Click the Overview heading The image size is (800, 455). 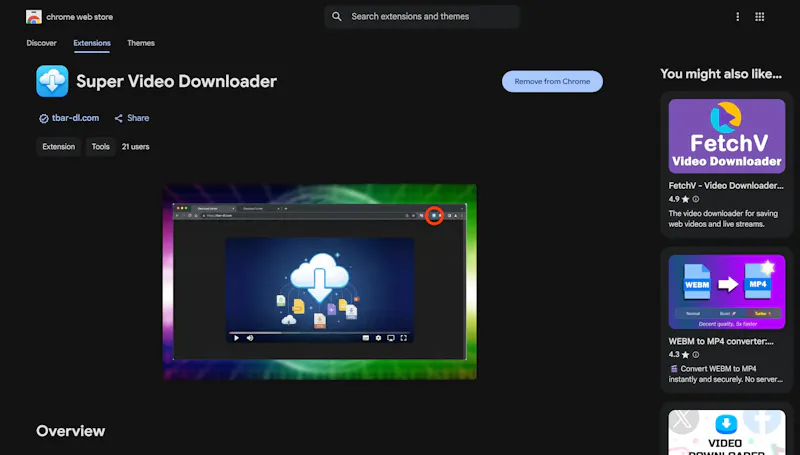point(70,431)
